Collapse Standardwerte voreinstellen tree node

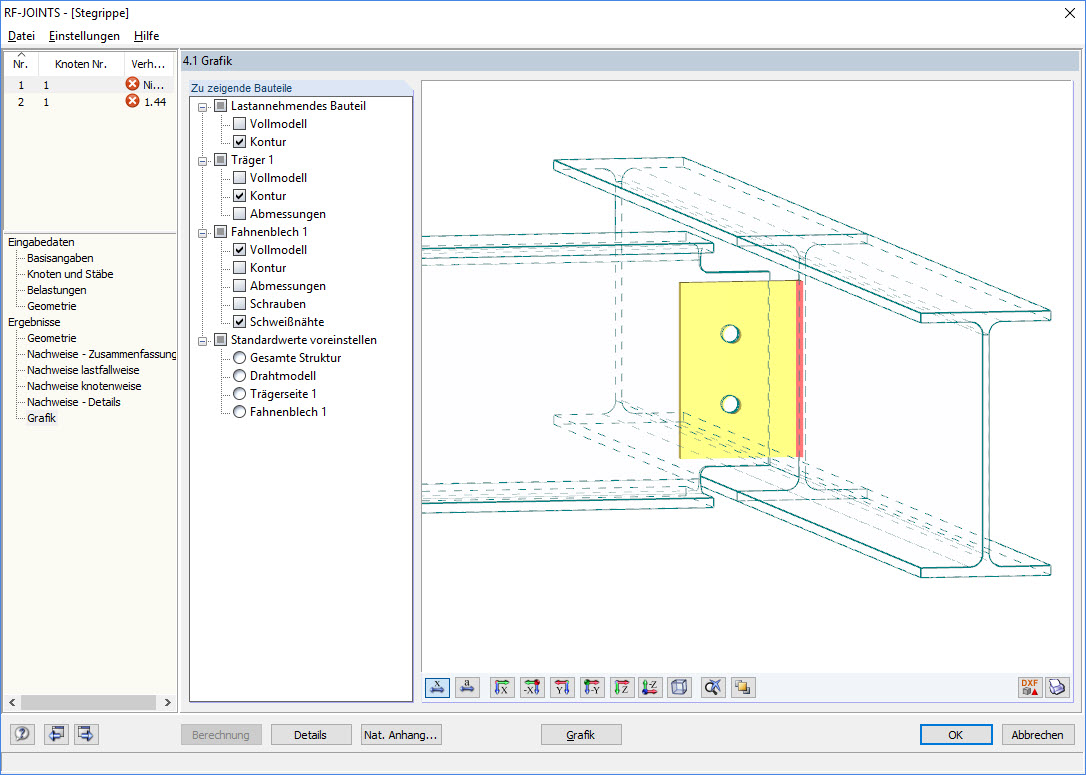coord(202,341)
